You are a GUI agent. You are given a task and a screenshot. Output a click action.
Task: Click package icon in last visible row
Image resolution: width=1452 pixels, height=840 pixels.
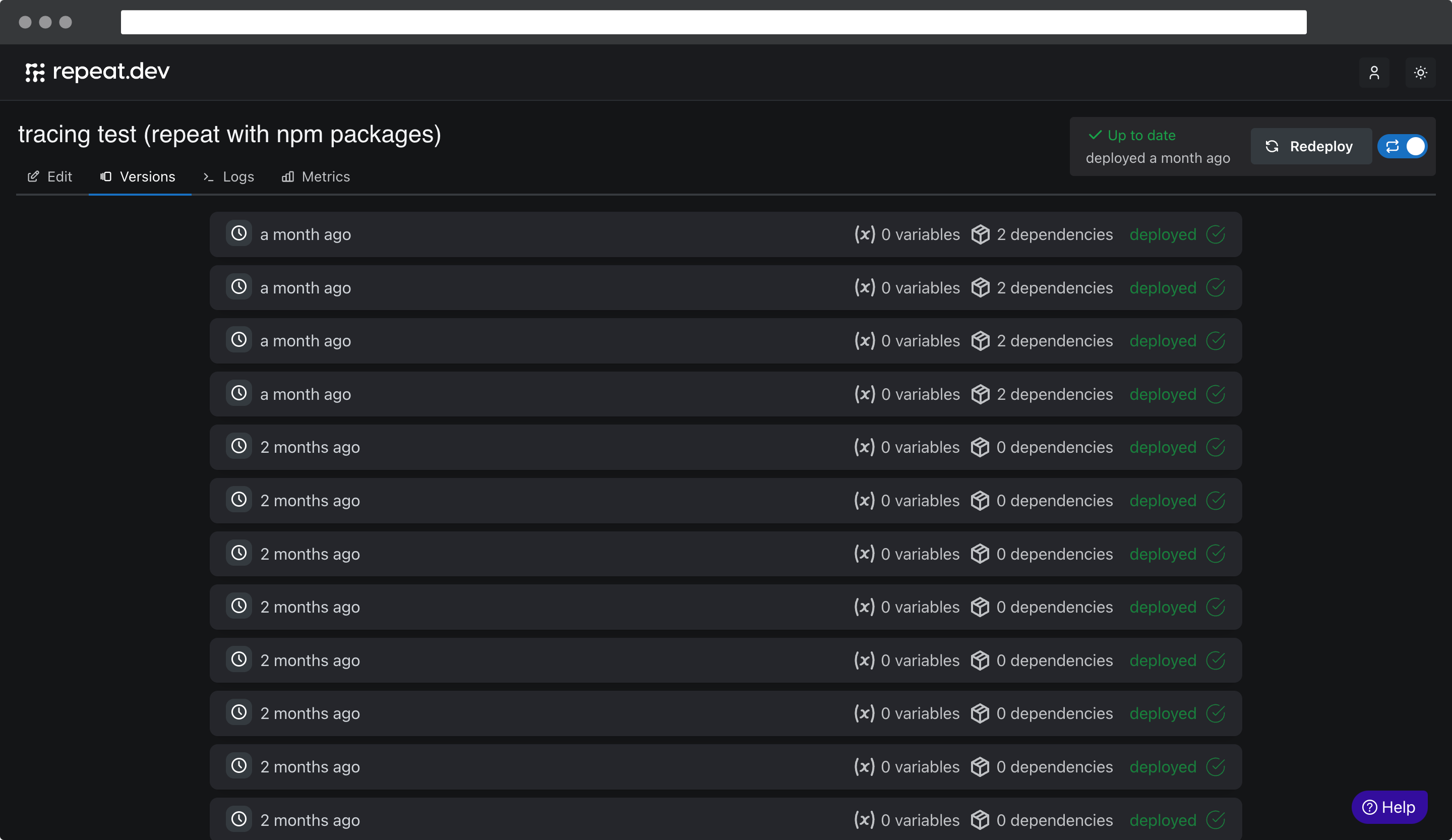(980, 819)
